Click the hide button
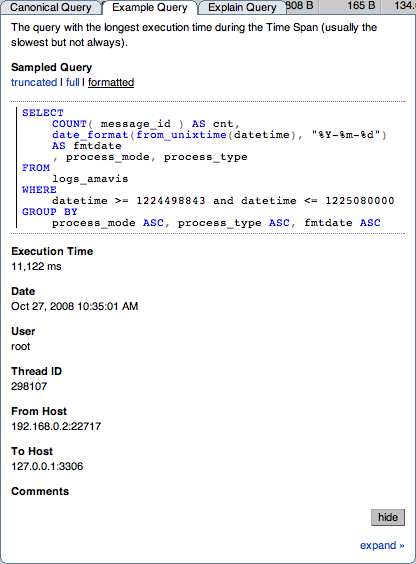The image size is (416, 564). click(388, 517)
